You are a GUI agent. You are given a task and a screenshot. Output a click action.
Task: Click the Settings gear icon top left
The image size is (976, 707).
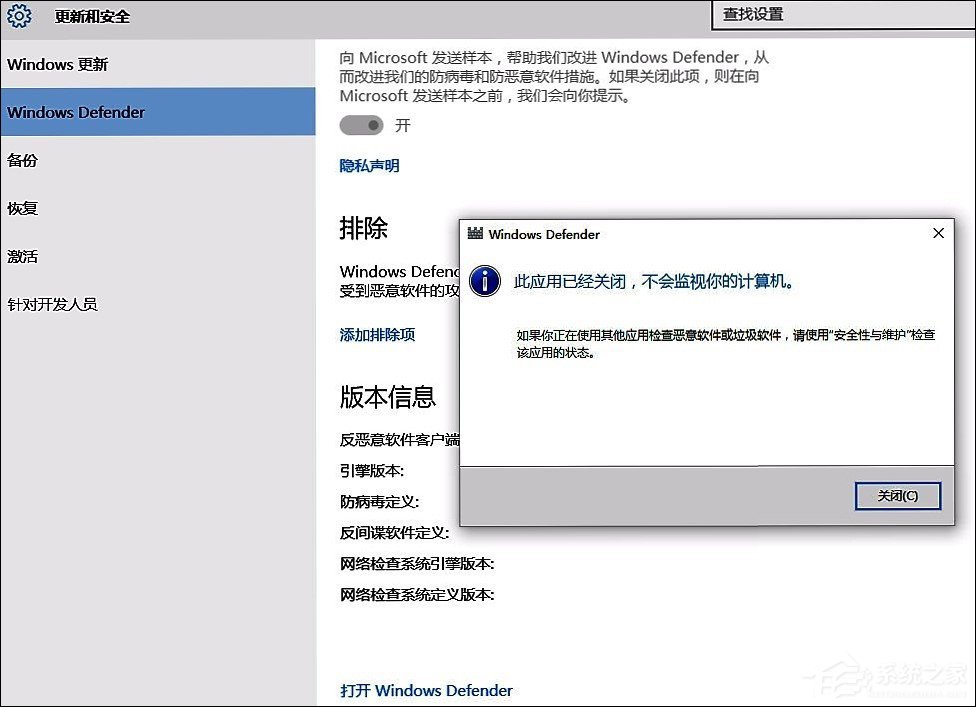pos(19,16)
